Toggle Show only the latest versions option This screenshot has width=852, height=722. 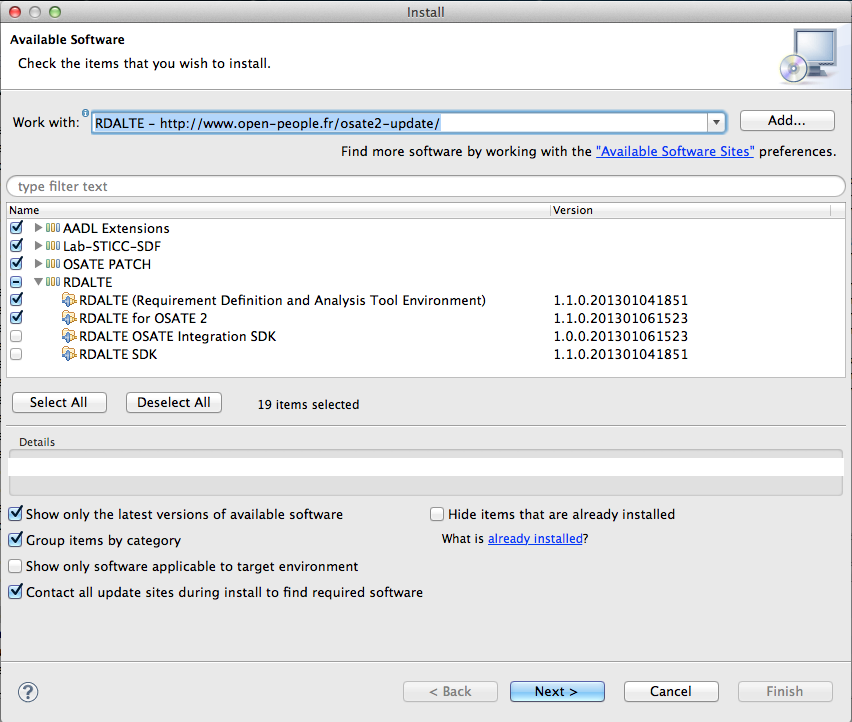point(16,513)
